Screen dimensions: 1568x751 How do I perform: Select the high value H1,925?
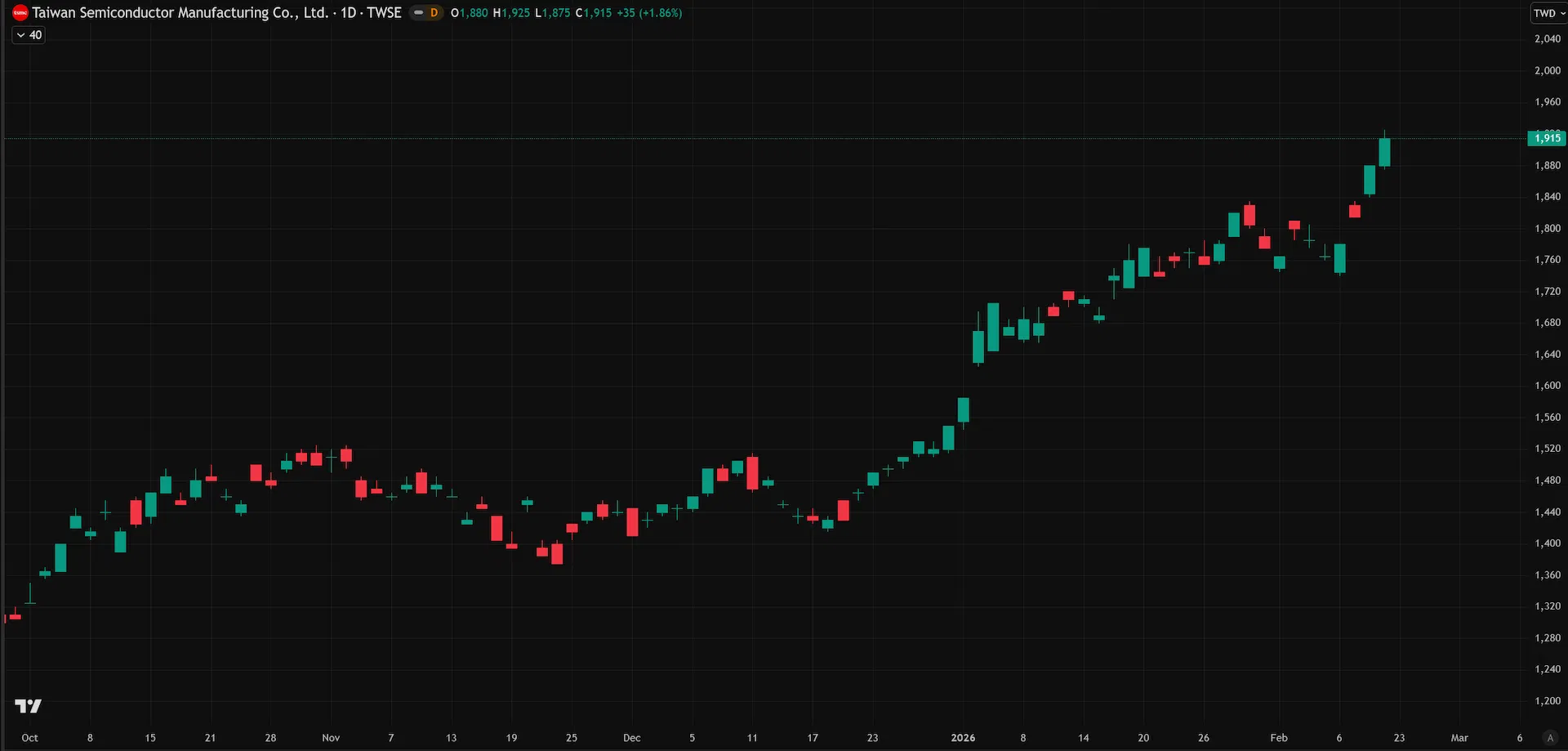pyautogui.click(x=511, y=13)
